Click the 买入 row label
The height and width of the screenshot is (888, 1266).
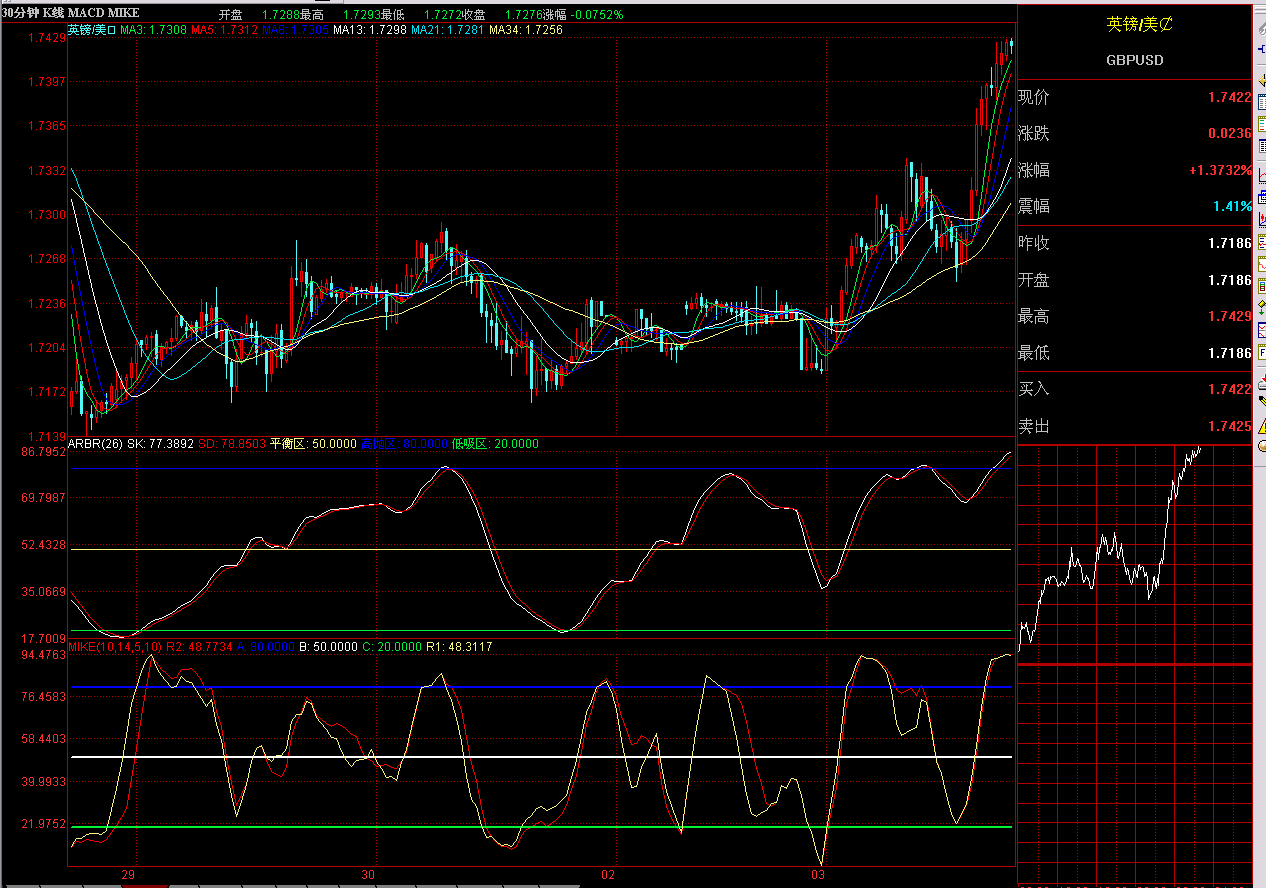(1034, 389)
